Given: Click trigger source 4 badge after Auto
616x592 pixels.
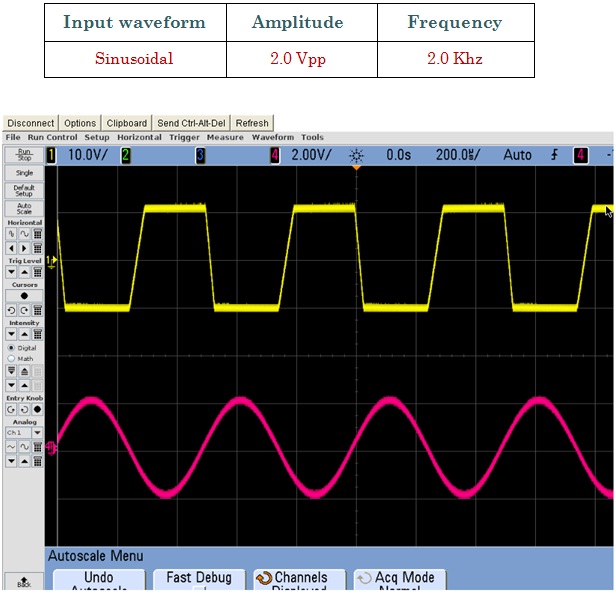Looking at the screenshot, I should (x=581, y=155).
